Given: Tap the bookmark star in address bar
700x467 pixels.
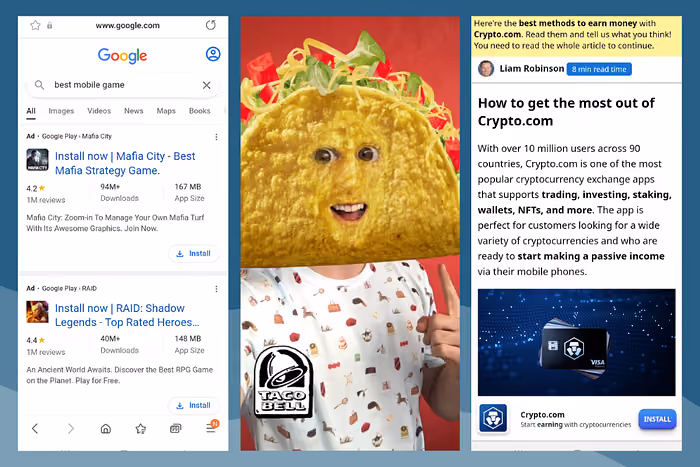Looking at the screenshot, I should pyautogui.click(x=35, y=25).
